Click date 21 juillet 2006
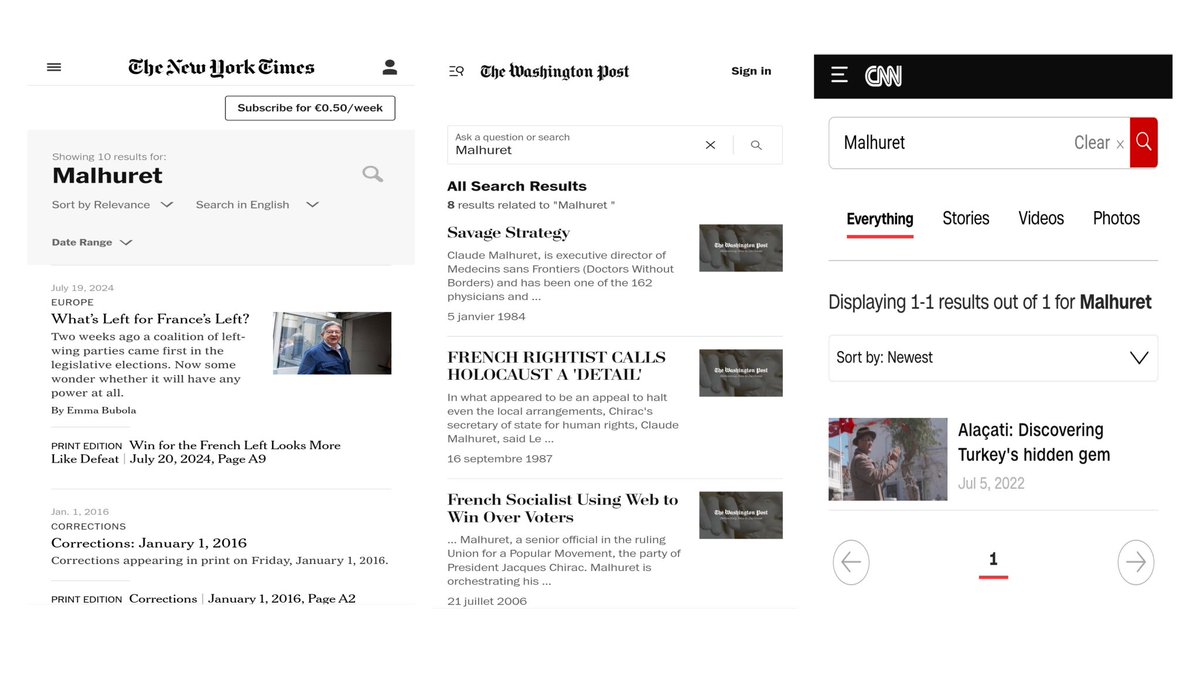 pos(487,601)
